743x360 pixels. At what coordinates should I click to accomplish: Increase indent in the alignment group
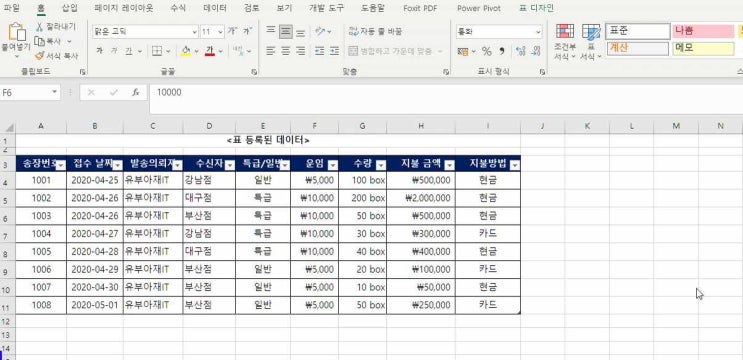coord(335,51)
